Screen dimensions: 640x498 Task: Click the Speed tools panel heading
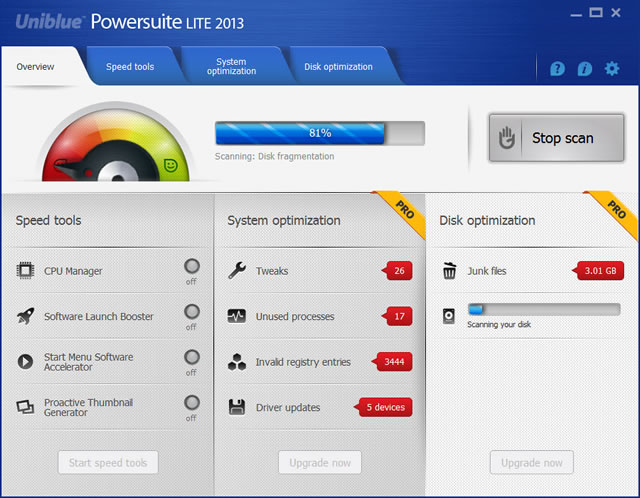tap(49, 220)
